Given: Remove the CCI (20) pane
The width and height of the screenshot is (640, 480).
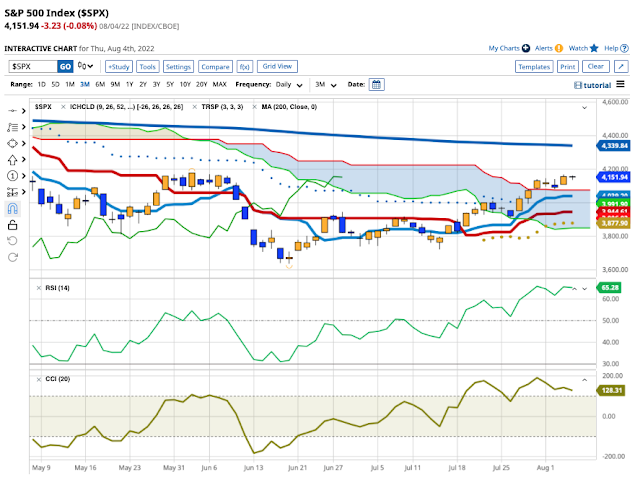Looking at the screenshot, I should tap(39, 380).
